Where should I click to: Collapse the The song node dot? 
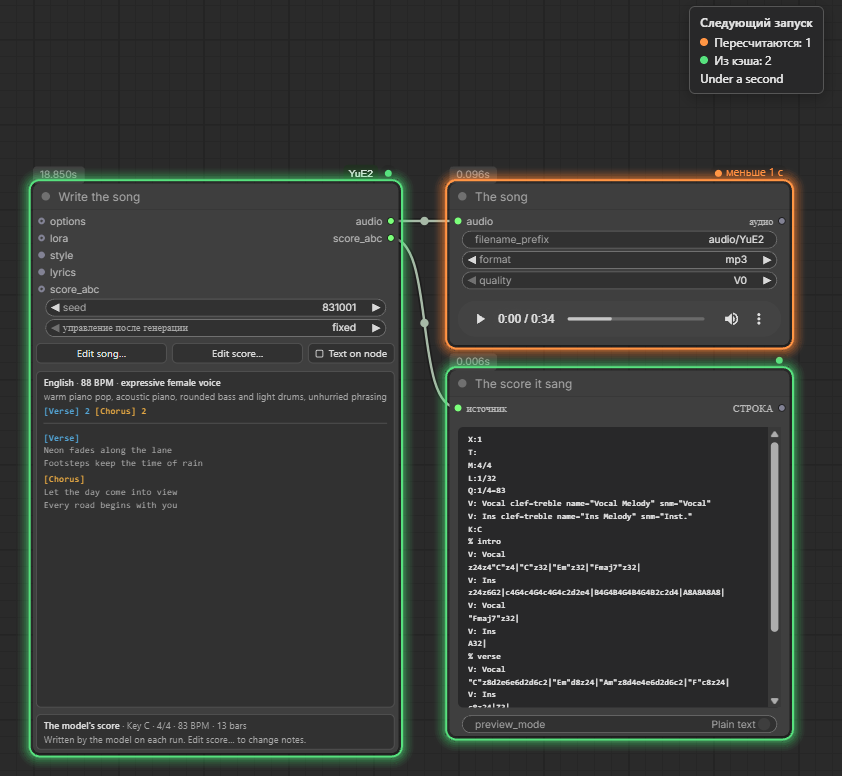[x=462, y=197]
